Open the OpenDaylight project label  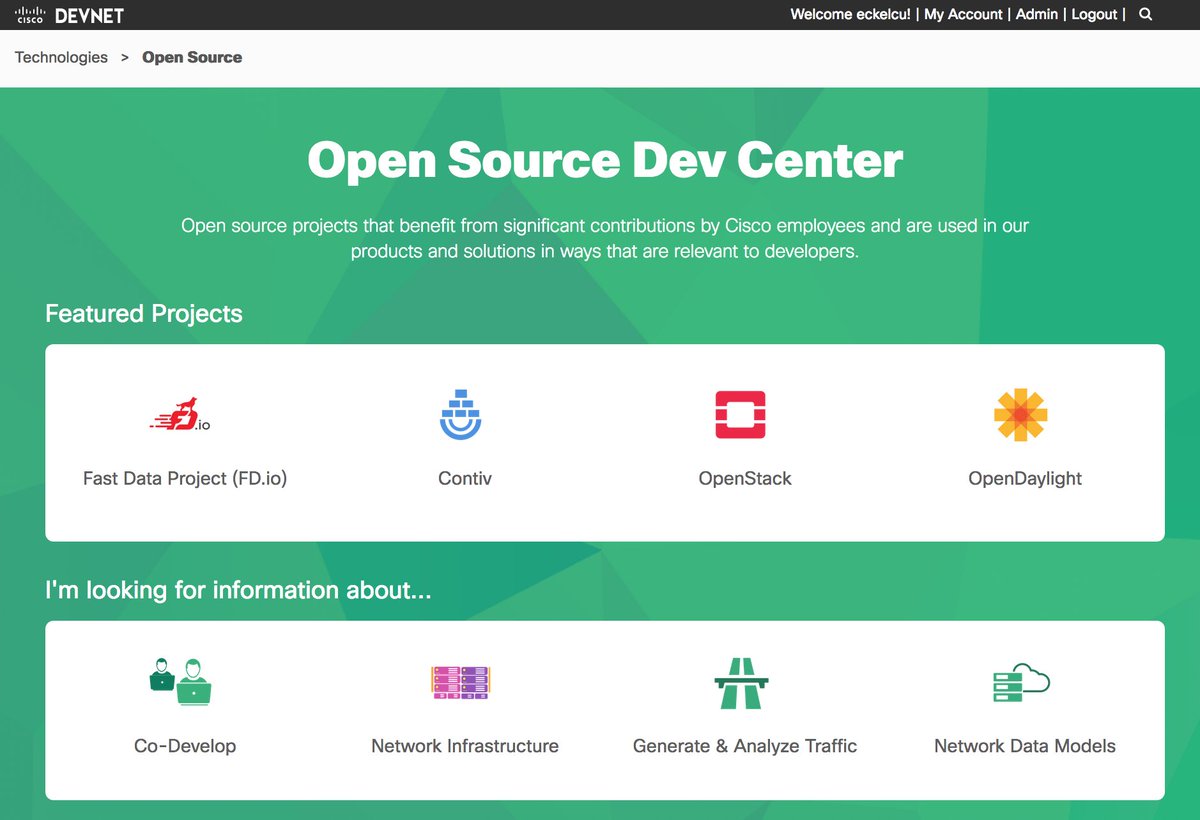click(x=1025, y=478)
